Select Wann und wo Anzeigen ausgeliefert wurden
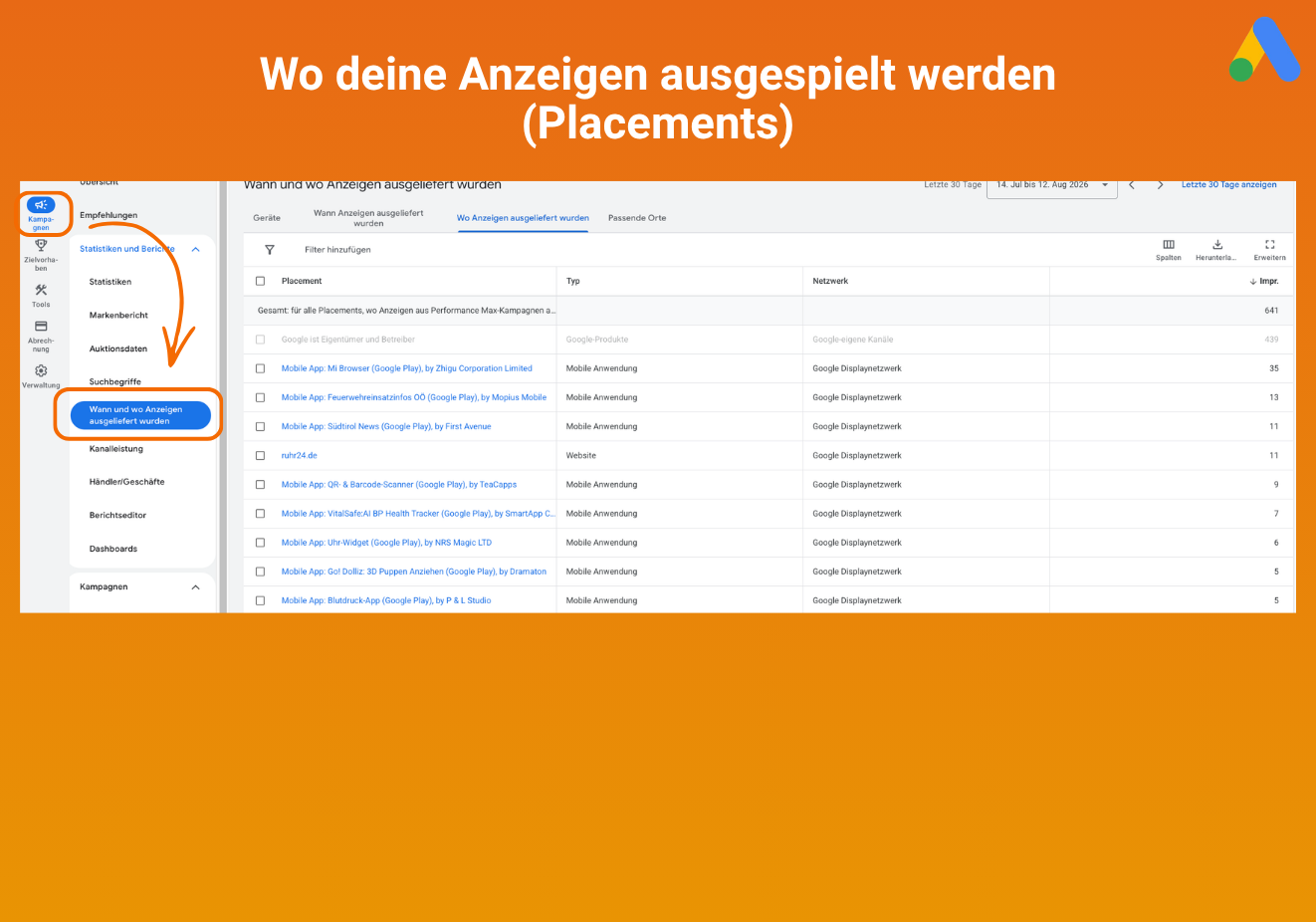The width and height of the screenshot is (1316, 922). 140,415
